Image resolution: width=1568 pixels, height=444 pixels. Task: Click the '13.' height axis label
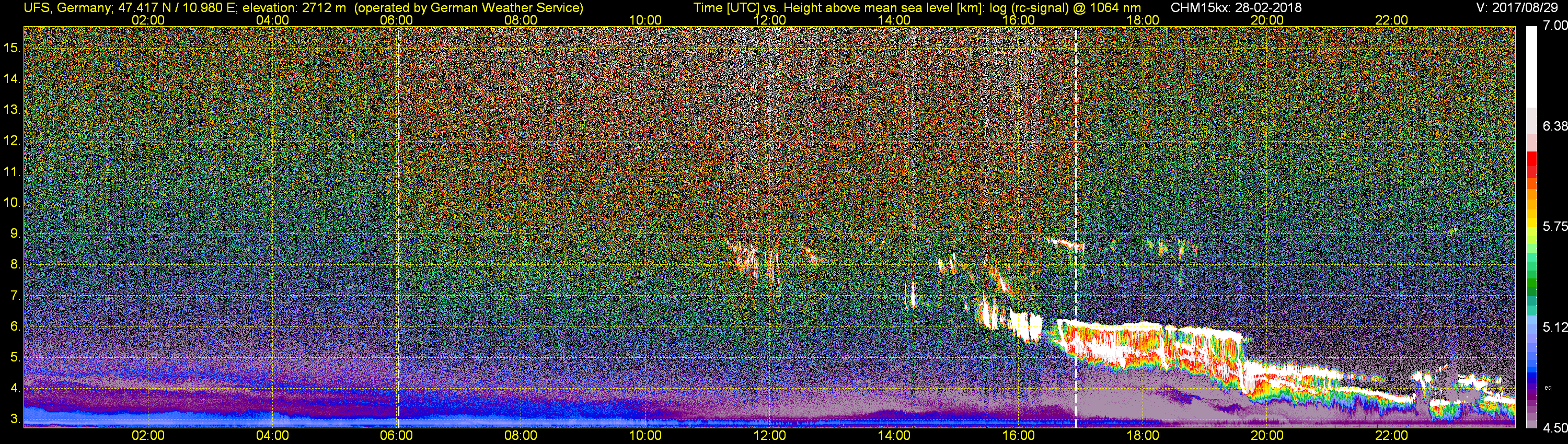tap(12, 110)
